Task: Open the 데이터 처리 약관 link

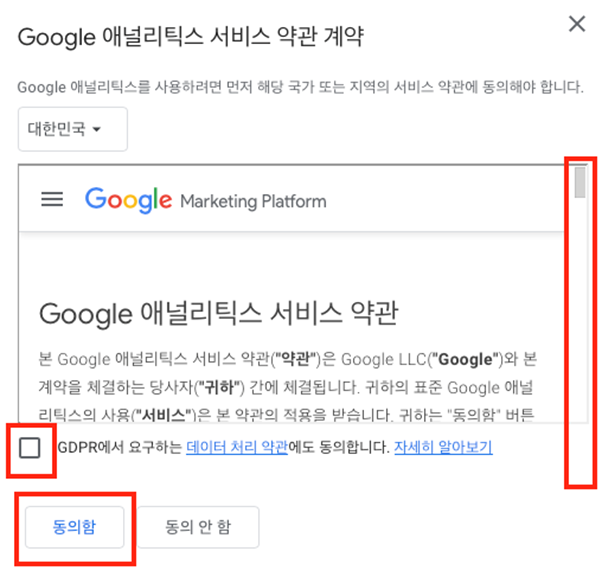Action: tap(237, 447)
